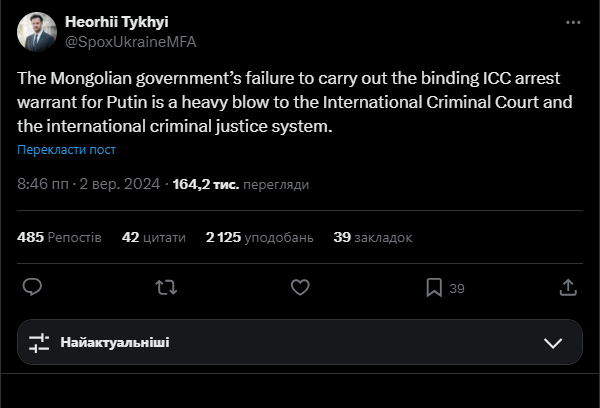View the 485 Репостів list
This screenshot has width=600, height=408.
click(x=59, y=238)
